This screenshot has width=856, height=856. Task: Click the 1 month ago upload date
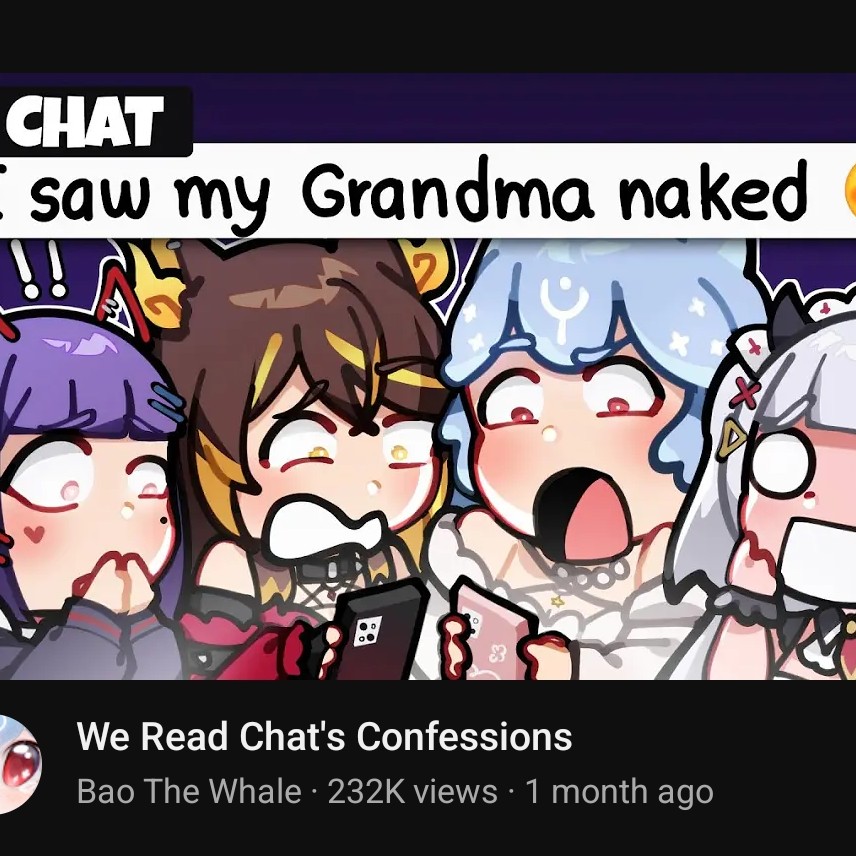(619, 791)
